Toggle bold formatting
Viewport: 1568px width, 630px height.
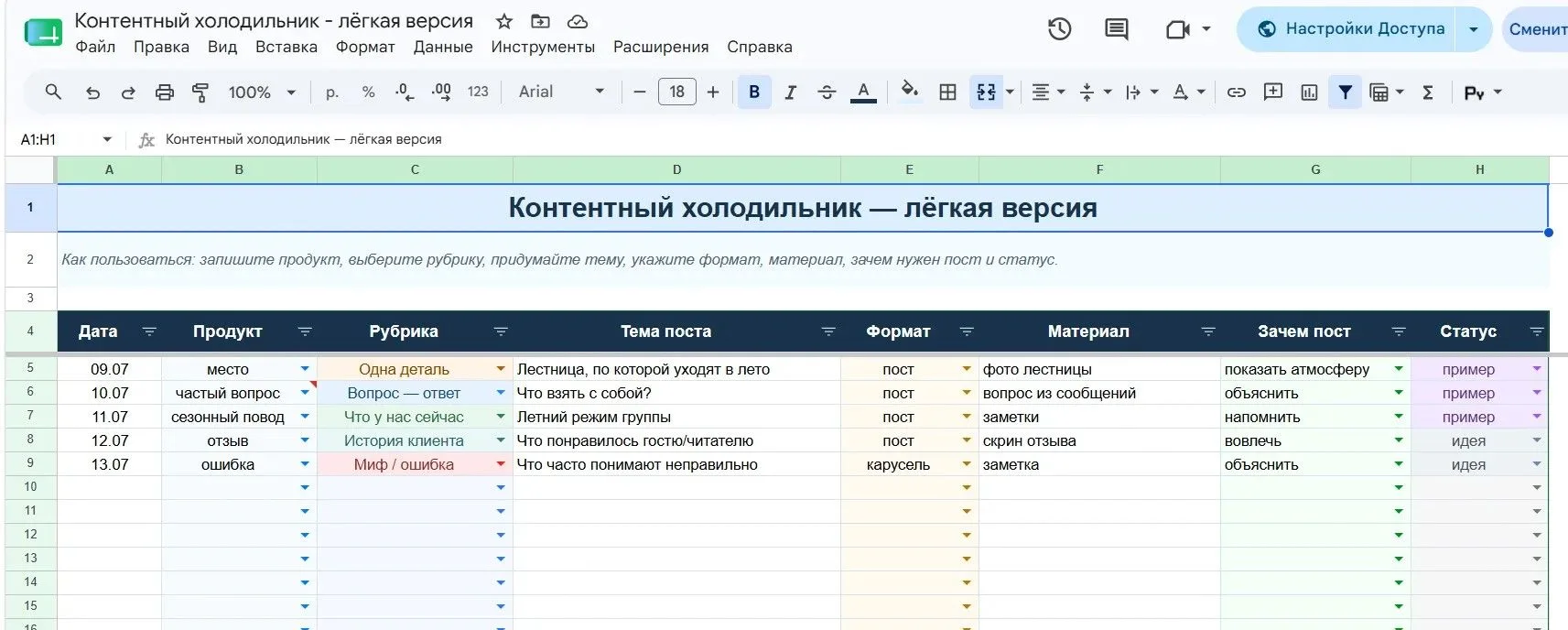coord(754,92)
